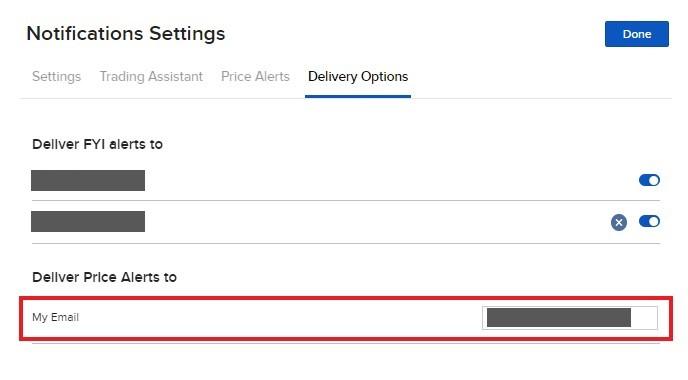Switch to the Settings tab
688x380 pixels.
57,76
